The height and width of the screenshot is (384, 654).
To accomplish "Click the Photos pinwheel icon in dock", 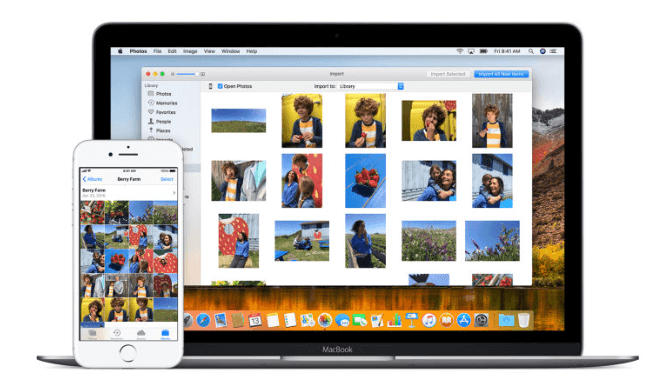I will (324, 320).
